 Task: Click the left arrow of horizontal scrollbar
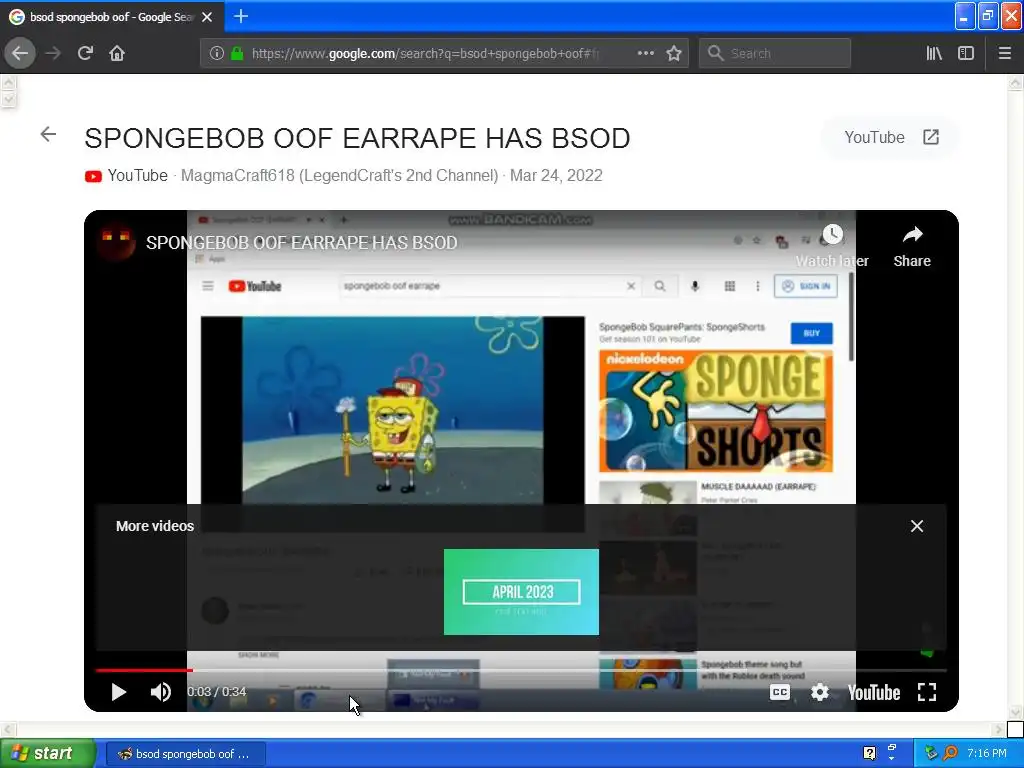click(7, 729)
